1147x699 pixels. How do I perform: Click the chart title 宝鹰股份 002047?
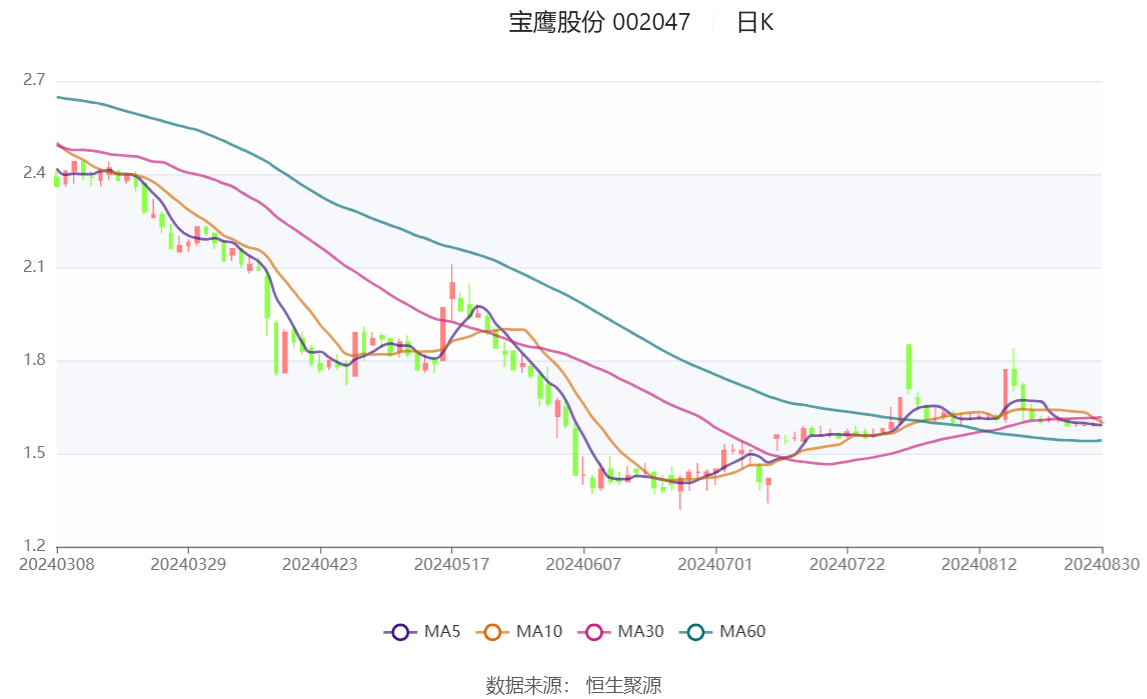click(x=599, y=23)
